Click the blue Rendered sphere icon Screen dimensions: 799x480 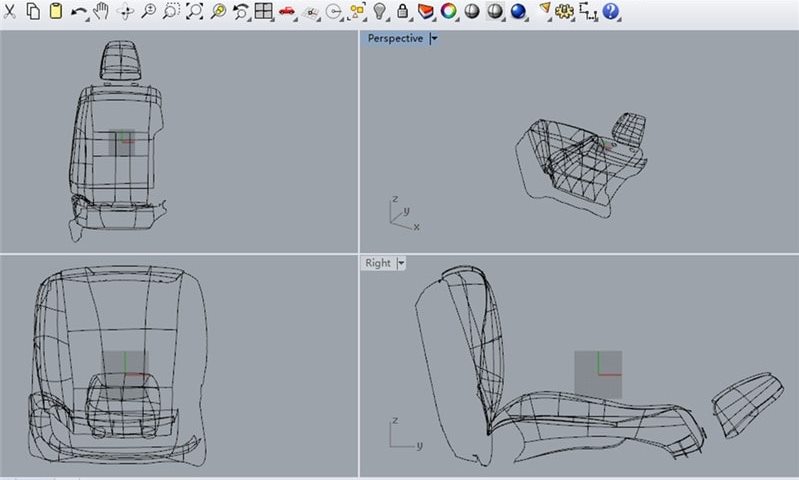(518, 11)
